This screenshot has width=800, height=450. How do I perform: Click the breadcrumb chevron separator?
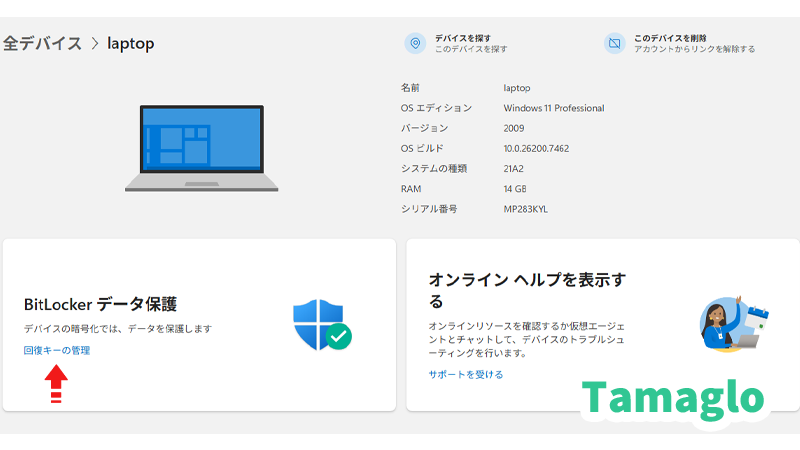(x=94, y=44)
